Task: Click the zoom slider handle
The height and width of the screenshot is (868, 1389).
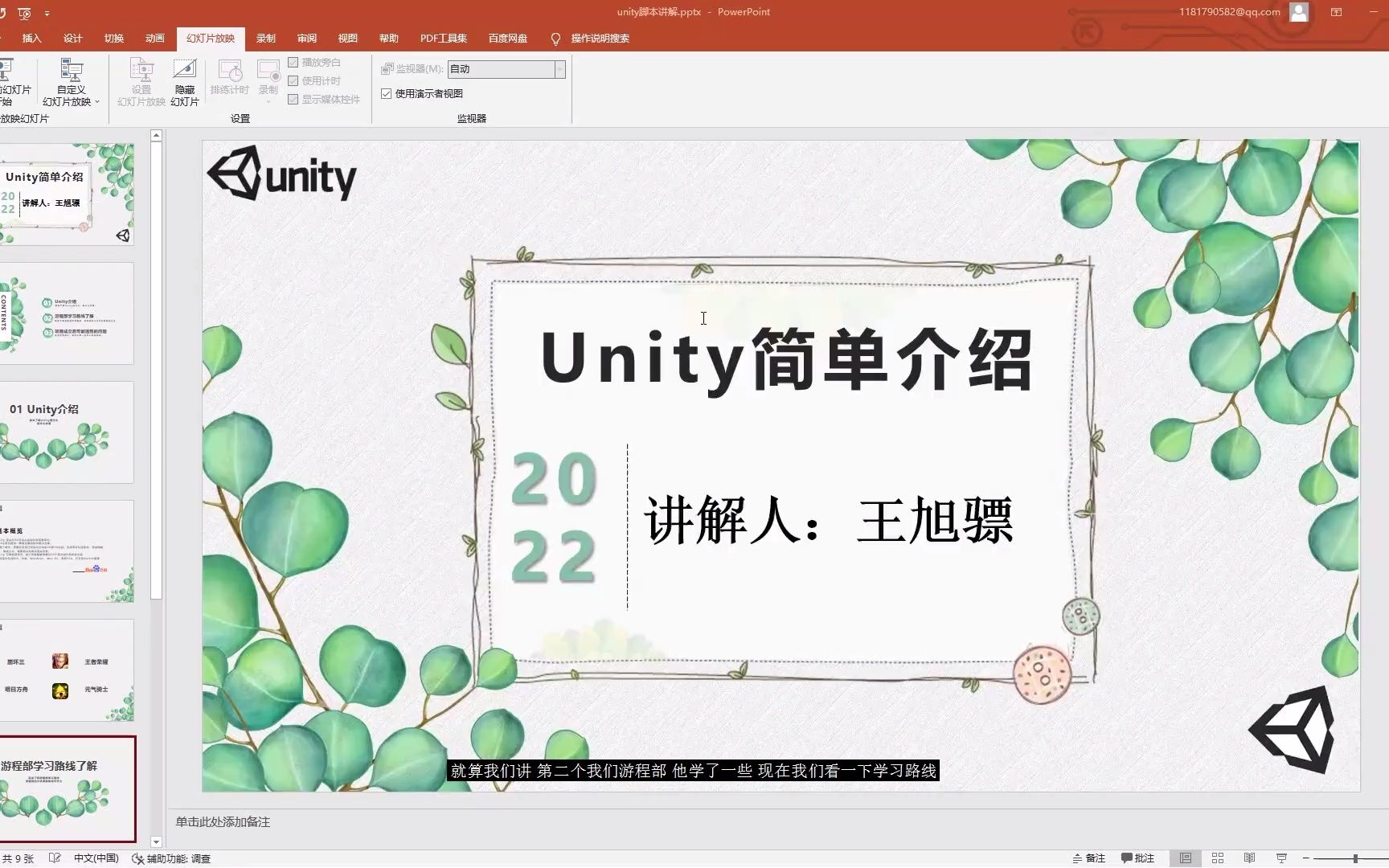Action: click(1355, 858)
